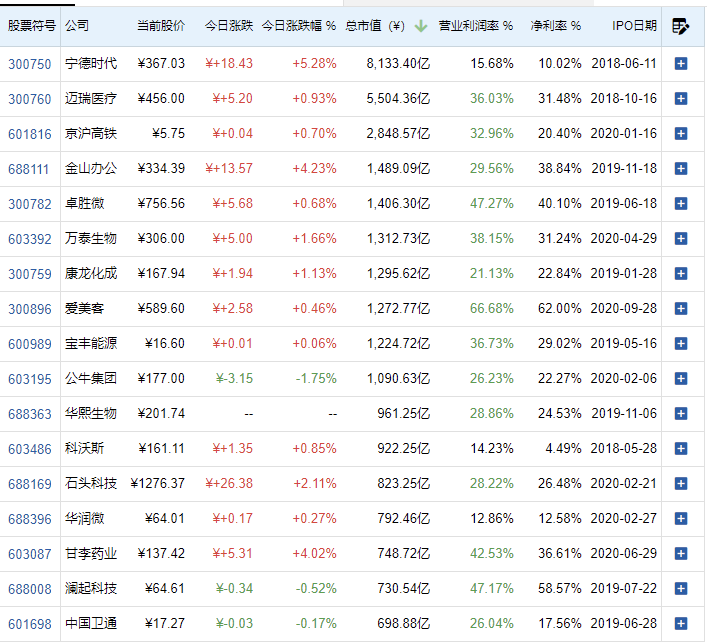Viewport: 707px width, 642px height.
Task: Open the column edit icon in header
Action: [680, 26]
